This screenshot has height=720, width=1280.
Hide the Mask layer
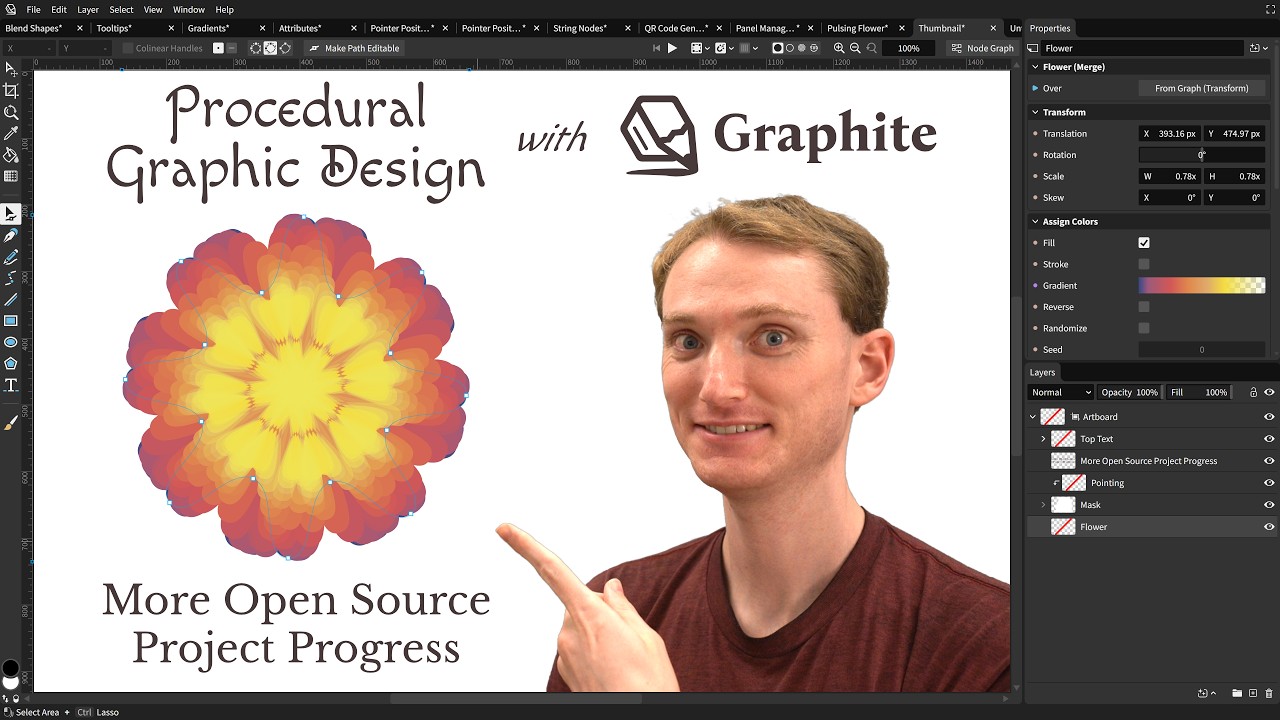pyautogui.click(x=1269, y=505)
